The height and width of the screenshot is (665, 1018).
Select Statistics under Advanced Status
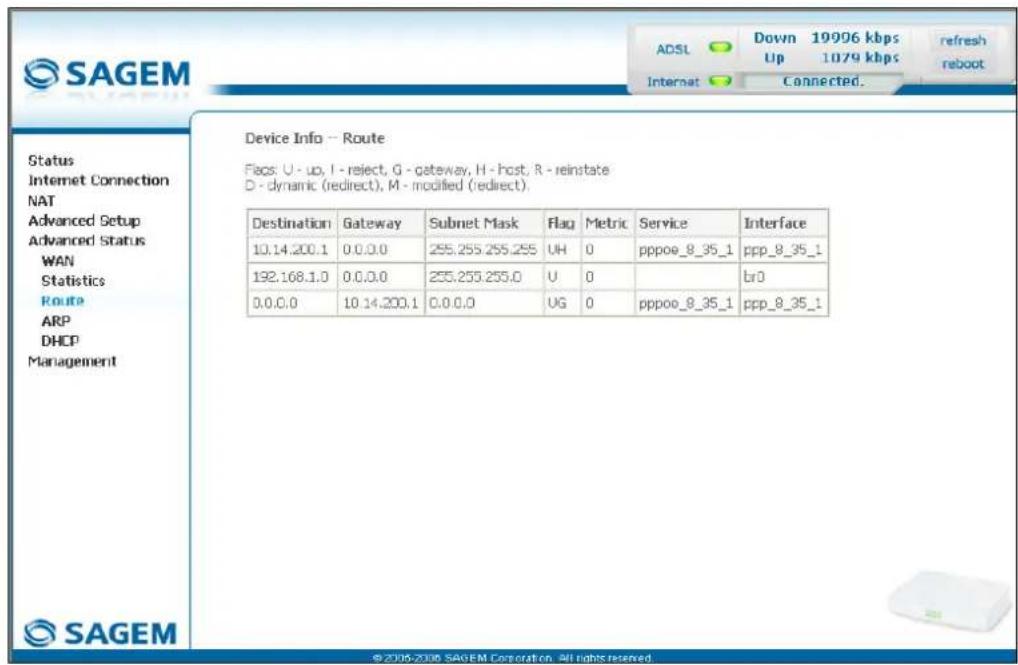click(x=73, y=281)
